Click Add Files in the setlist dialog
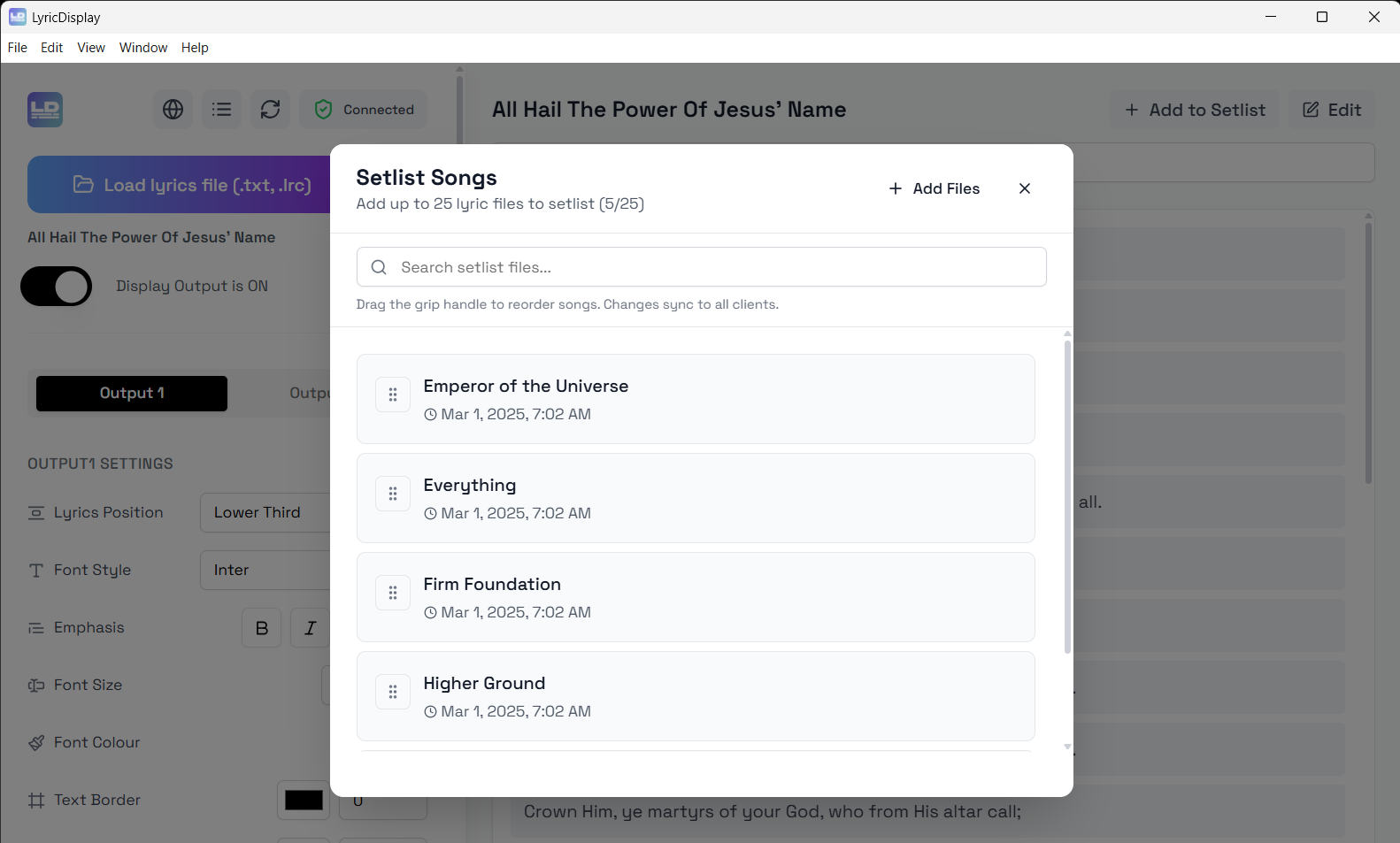1400x843 pixels. click(935, 188)
